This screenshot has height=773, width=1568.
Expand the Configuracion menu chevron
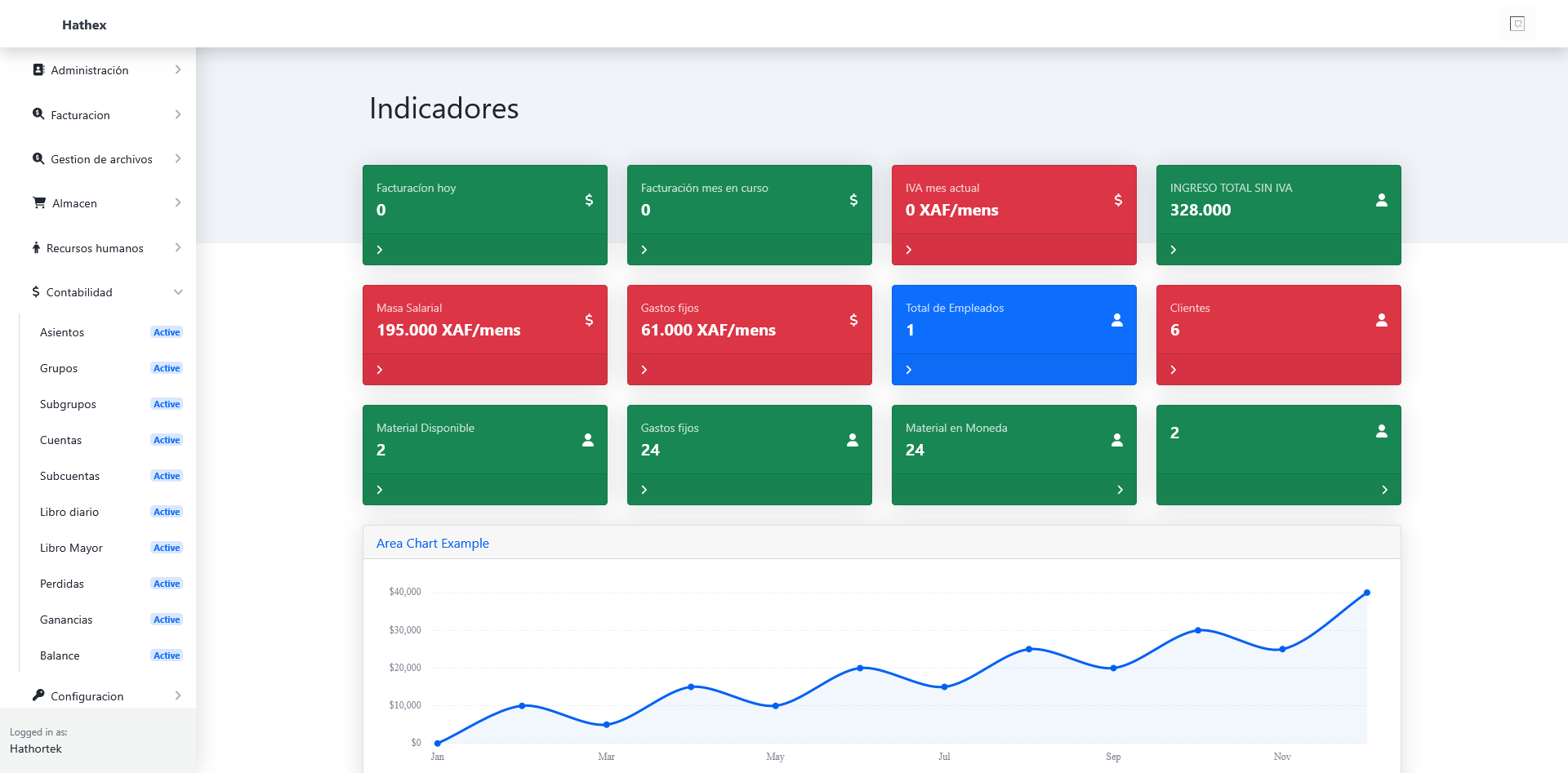[178, 695]
